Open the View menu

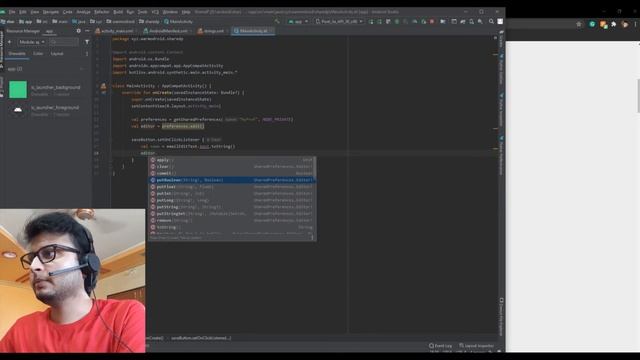(x=35, y=12)
